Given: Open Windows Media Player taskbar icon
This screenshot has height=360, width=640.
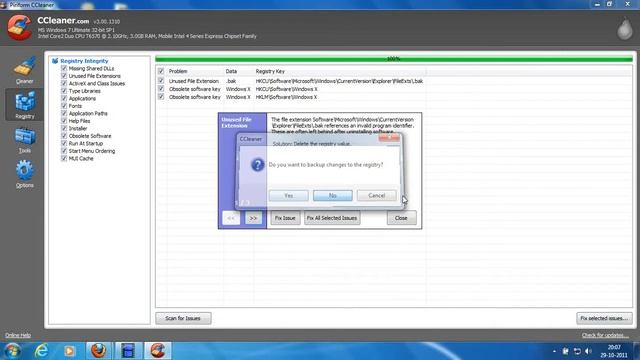Looking at the screenshot, I should click(69, 351).
